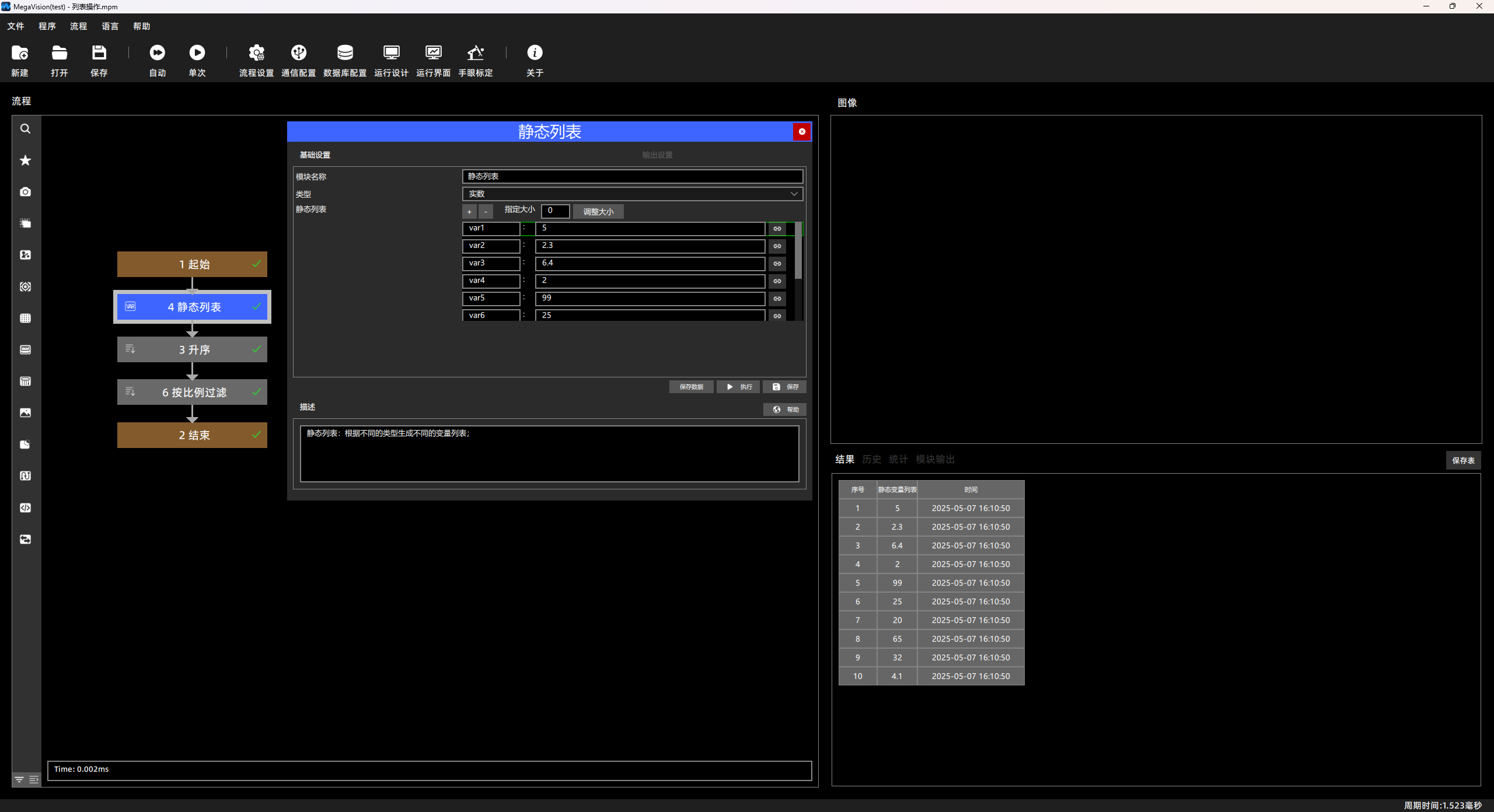The height and width of the screenshot is (812, 1494).
Task: Click the link icon for var3
Action: tap(777, 264)
